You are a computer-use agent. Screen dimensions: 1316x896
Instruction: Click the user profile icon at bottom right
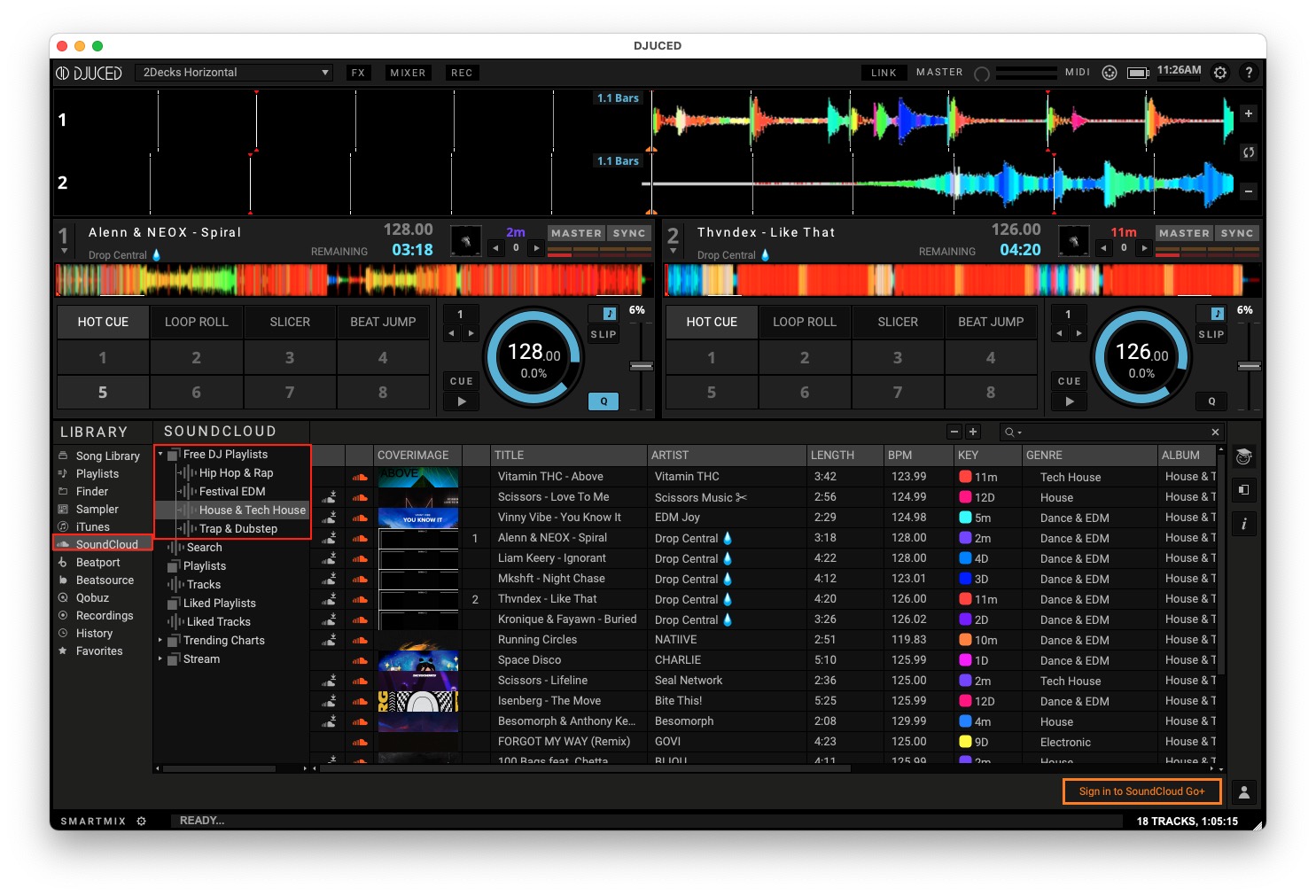pyautogui.click(x=1243, y=792)
